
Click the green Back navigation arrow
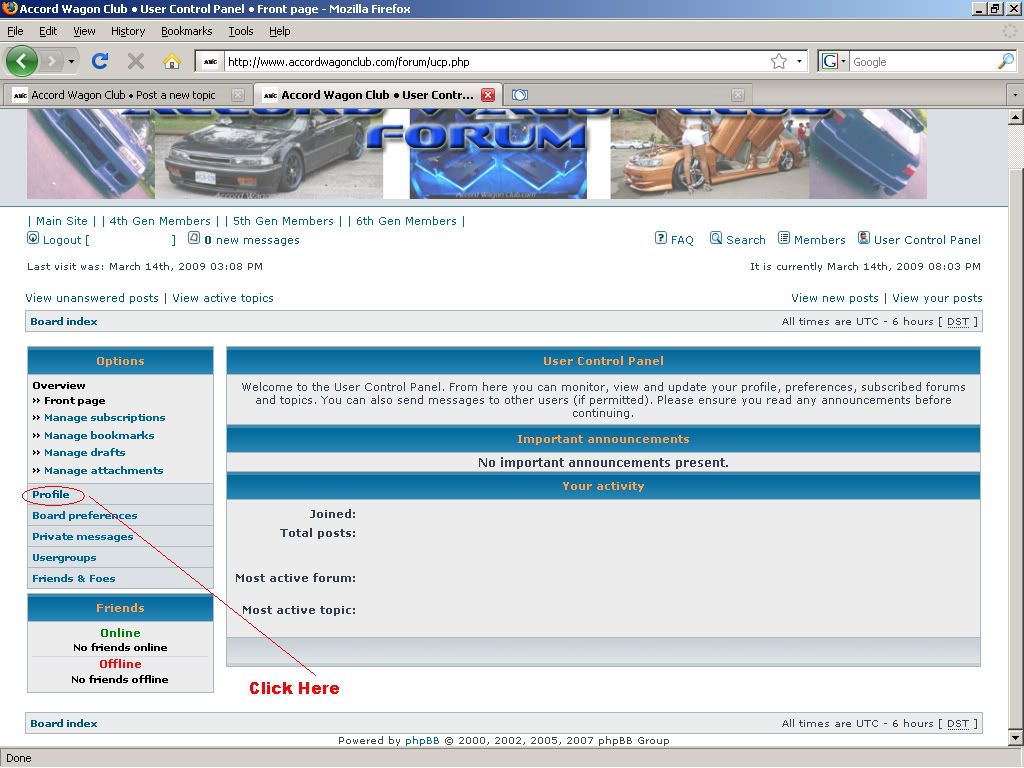(22, 61)
